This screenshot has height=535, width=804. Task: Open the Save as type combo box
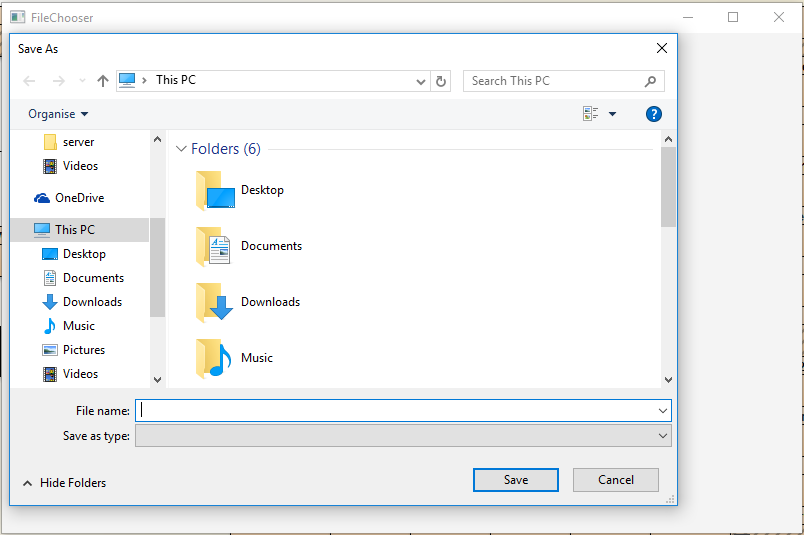coord(403,436)
